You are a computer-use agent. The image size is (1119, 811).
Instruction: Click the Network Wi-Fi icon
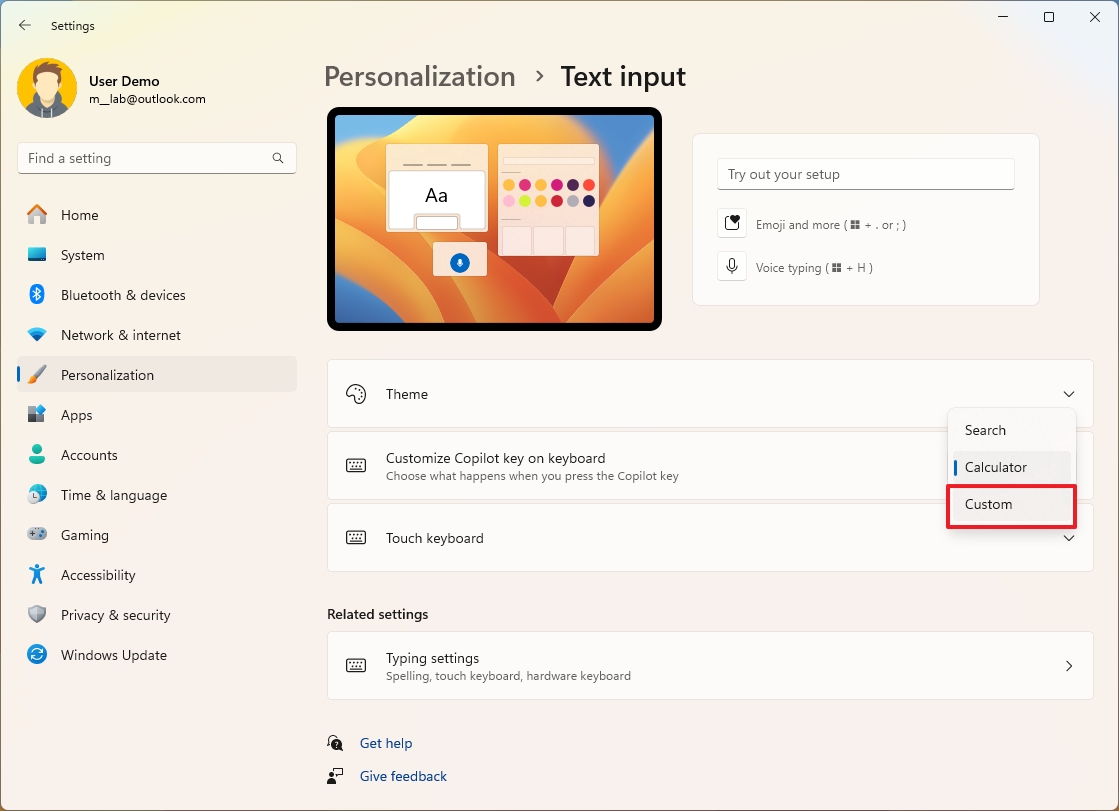pyautogui.click(x=37, y=334)
